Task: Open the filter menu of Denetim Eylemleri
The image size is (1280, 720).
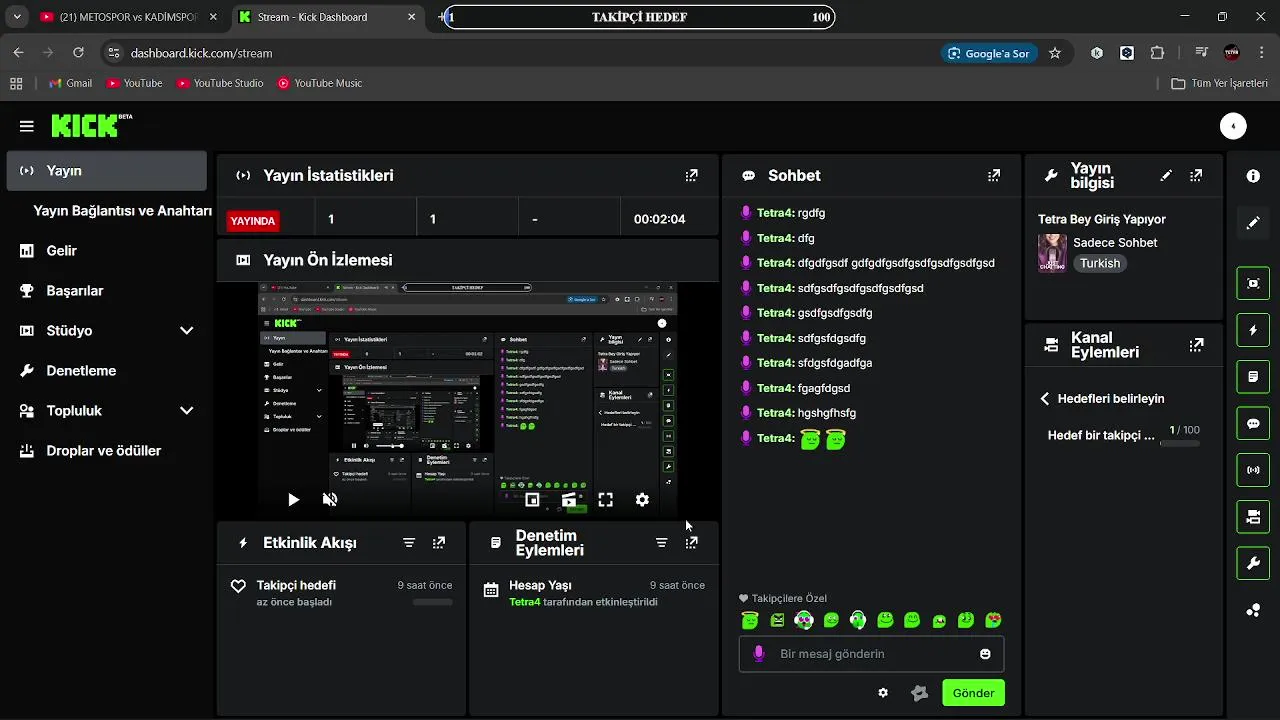Action: pyautogui.click(x=661, y=543)
